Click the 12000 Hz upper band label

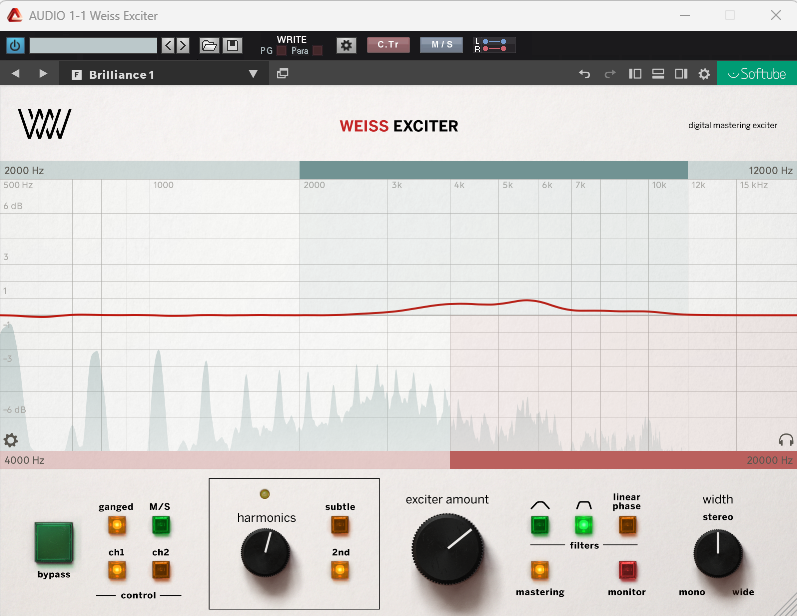[x=770, y=170]
